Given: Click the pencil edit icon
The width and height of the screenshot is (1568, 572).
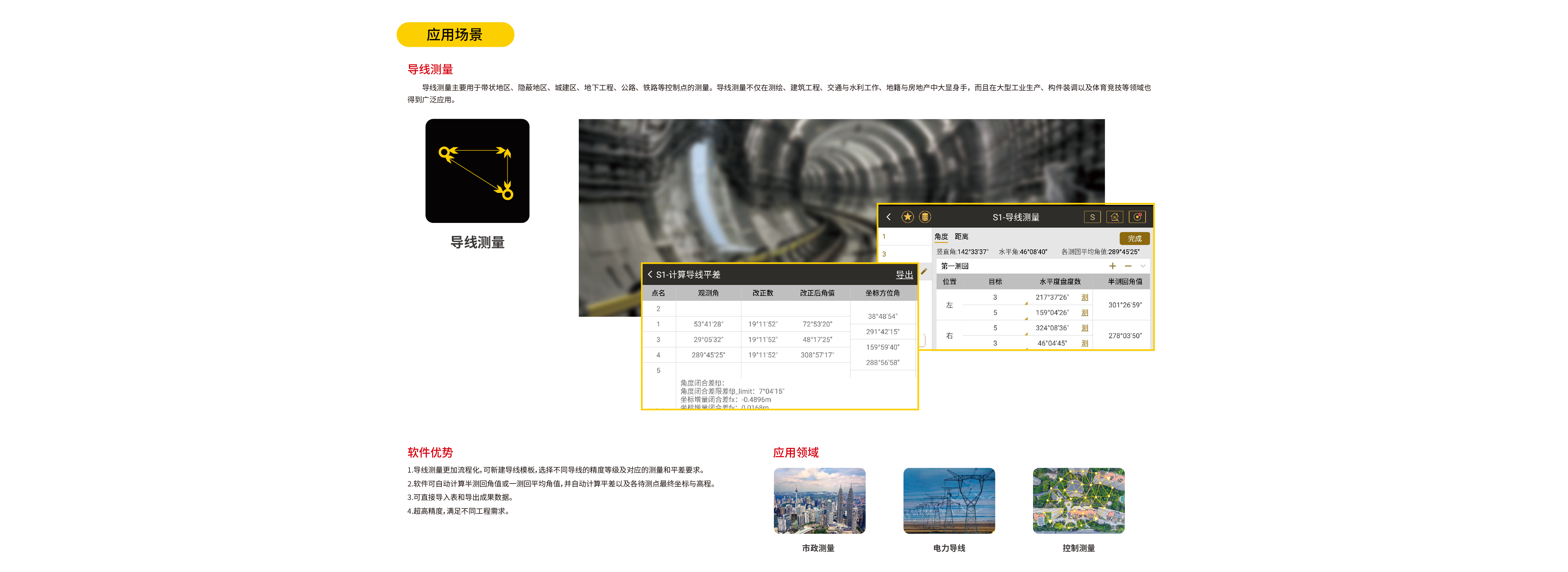Looking at the screenshot, I should pyautogui.click(x=924, y=272).
